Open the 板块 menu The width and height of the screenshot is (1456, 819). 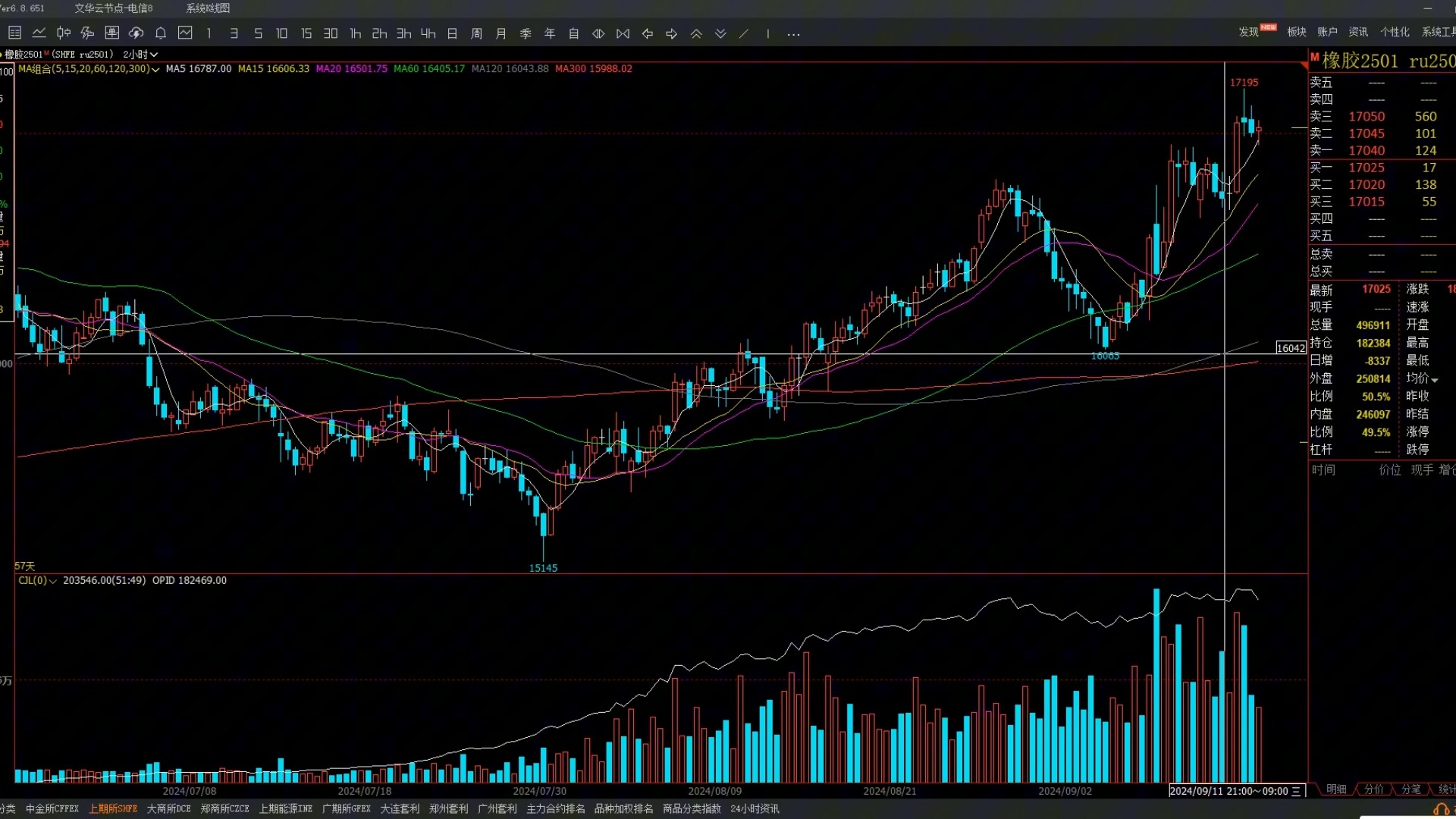[x=1297, y=32]
